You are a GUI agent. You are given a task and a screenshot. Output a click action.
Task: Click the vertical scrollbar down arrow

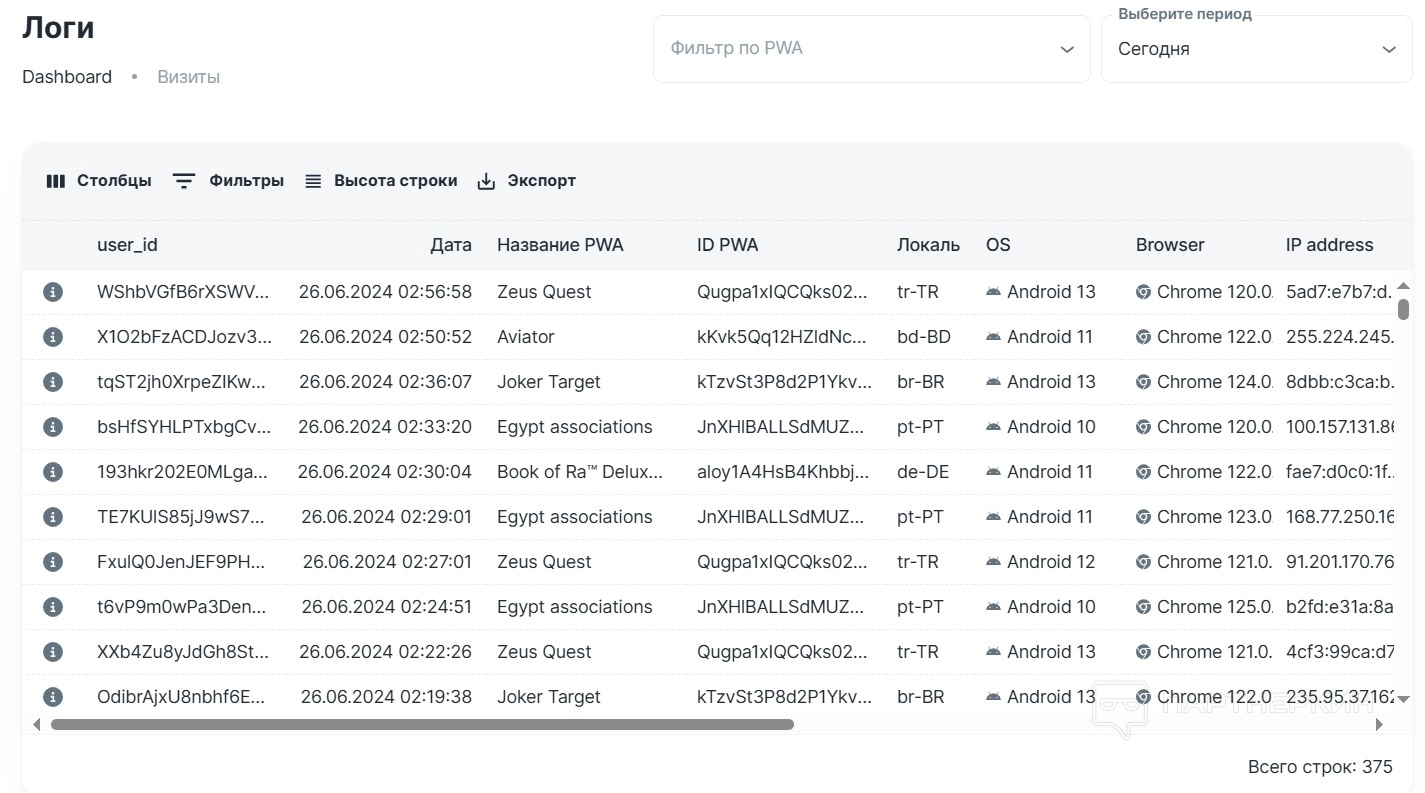click(x=1403, y=699)
